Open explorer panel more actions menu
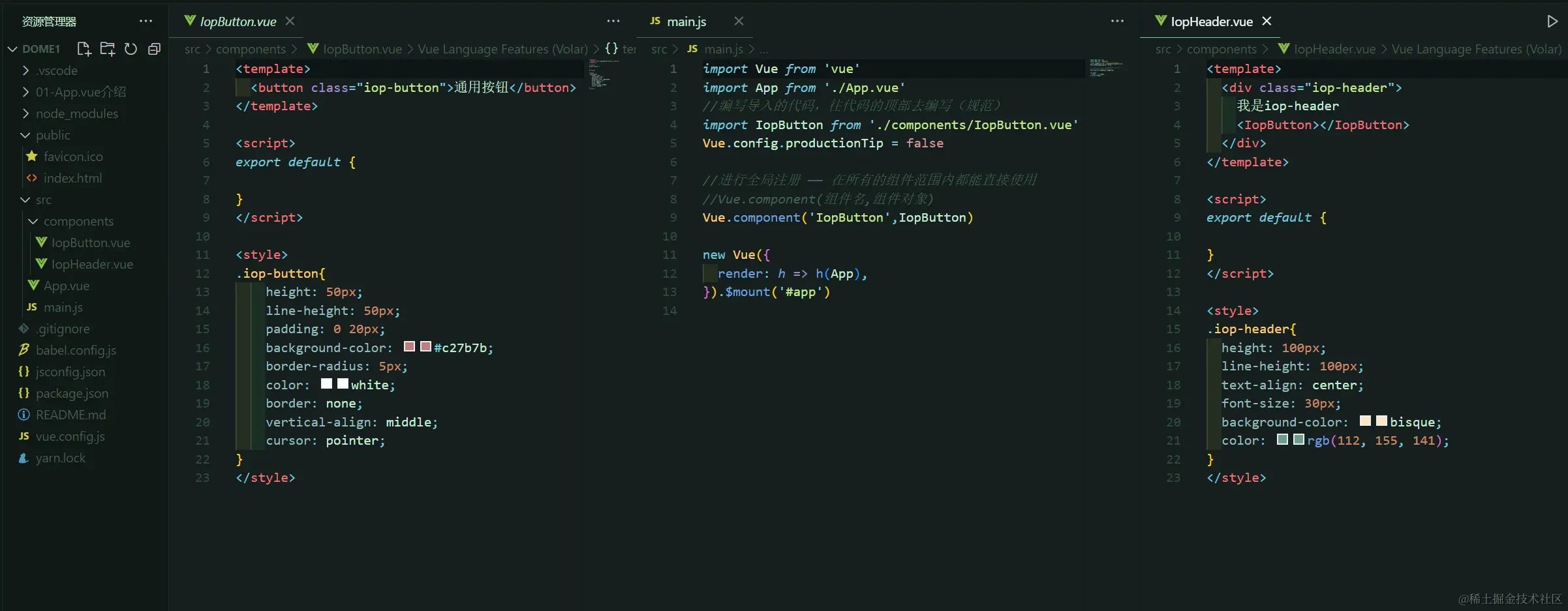 (x=146, y=22)
